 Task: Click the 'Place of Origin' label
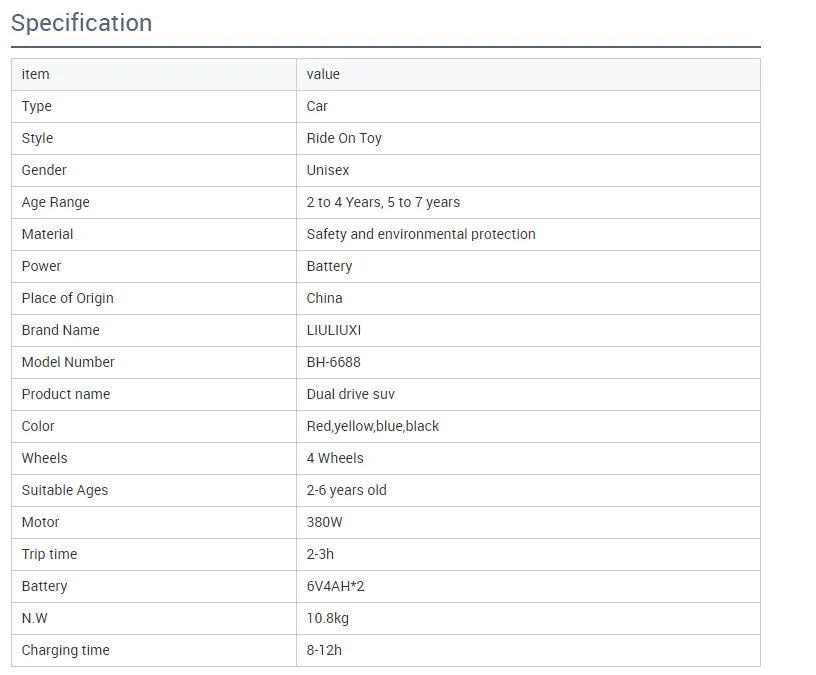[x=68, y=298]
